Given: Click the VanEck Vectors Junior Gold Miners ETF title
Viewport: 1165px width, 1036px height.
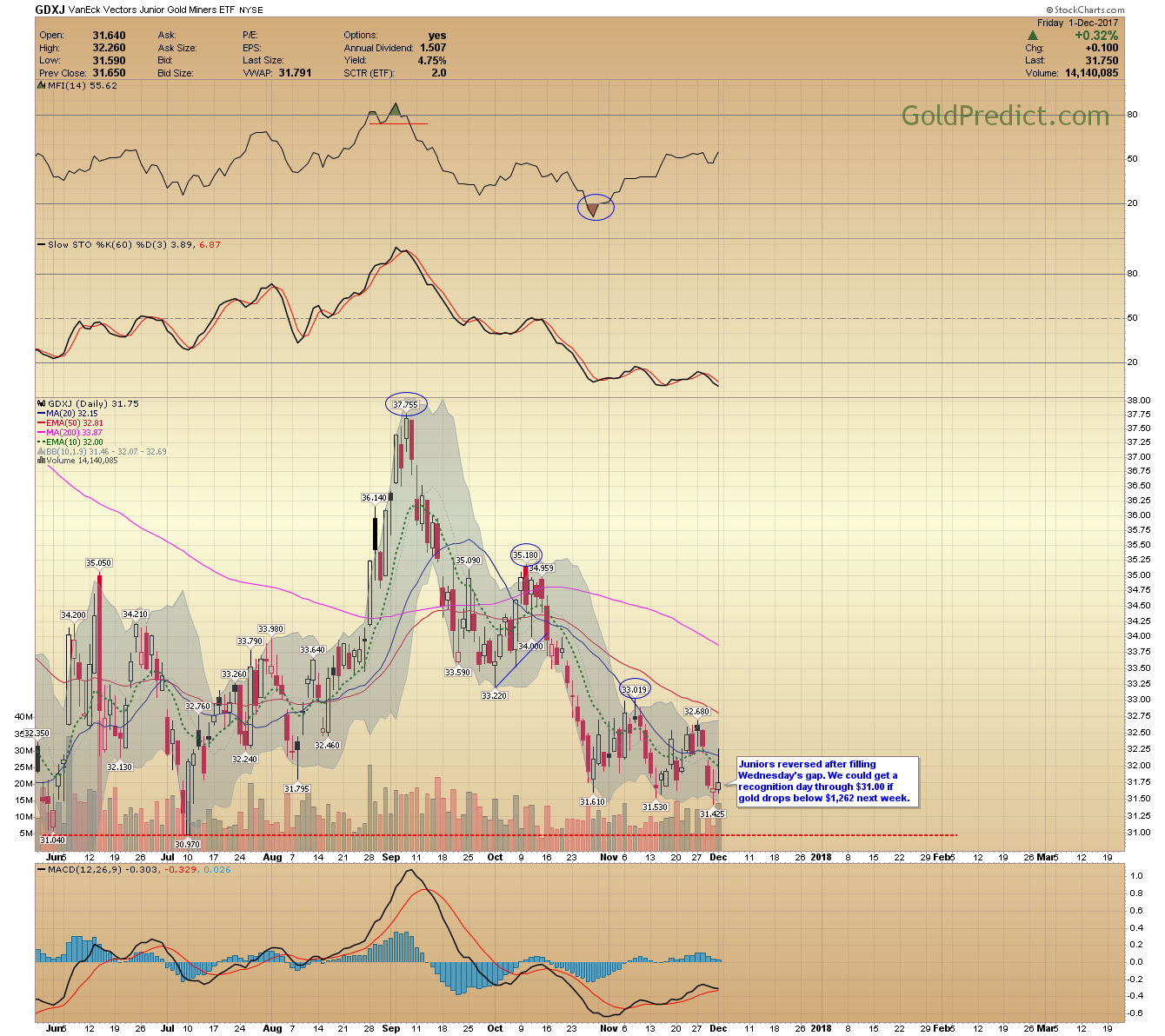Looking at the screenshot, I should pos(153,10).
